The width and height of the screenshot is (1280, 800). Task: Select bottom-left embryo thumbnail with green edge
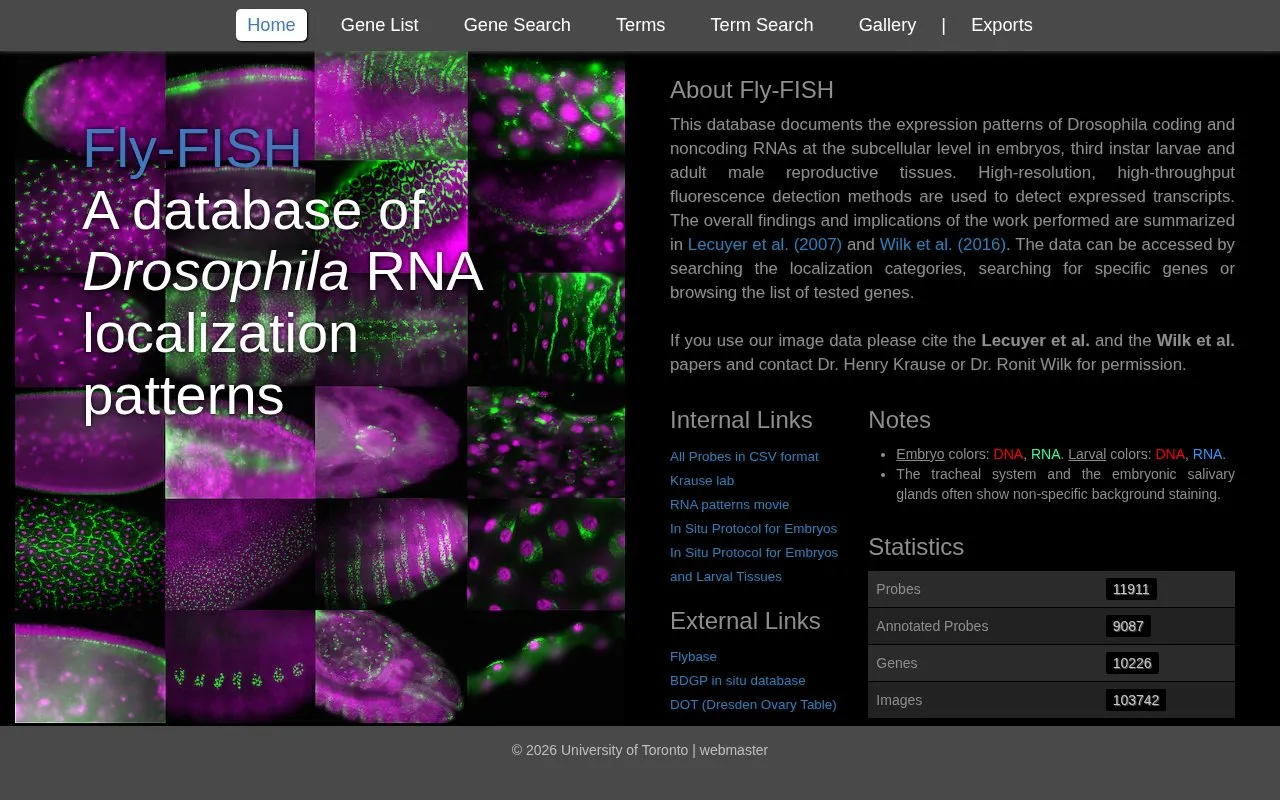coord(90,666)
